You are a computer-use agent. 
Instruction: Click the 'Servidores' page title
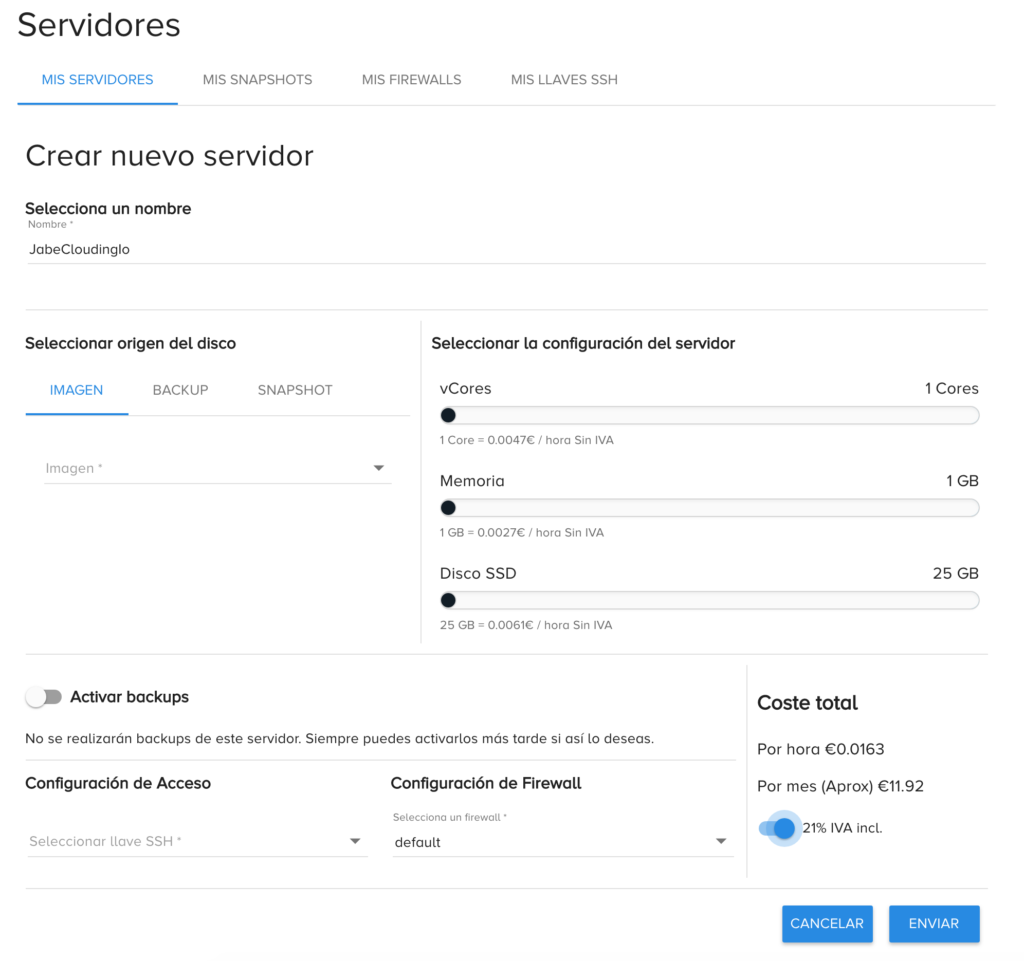[99, 25]
